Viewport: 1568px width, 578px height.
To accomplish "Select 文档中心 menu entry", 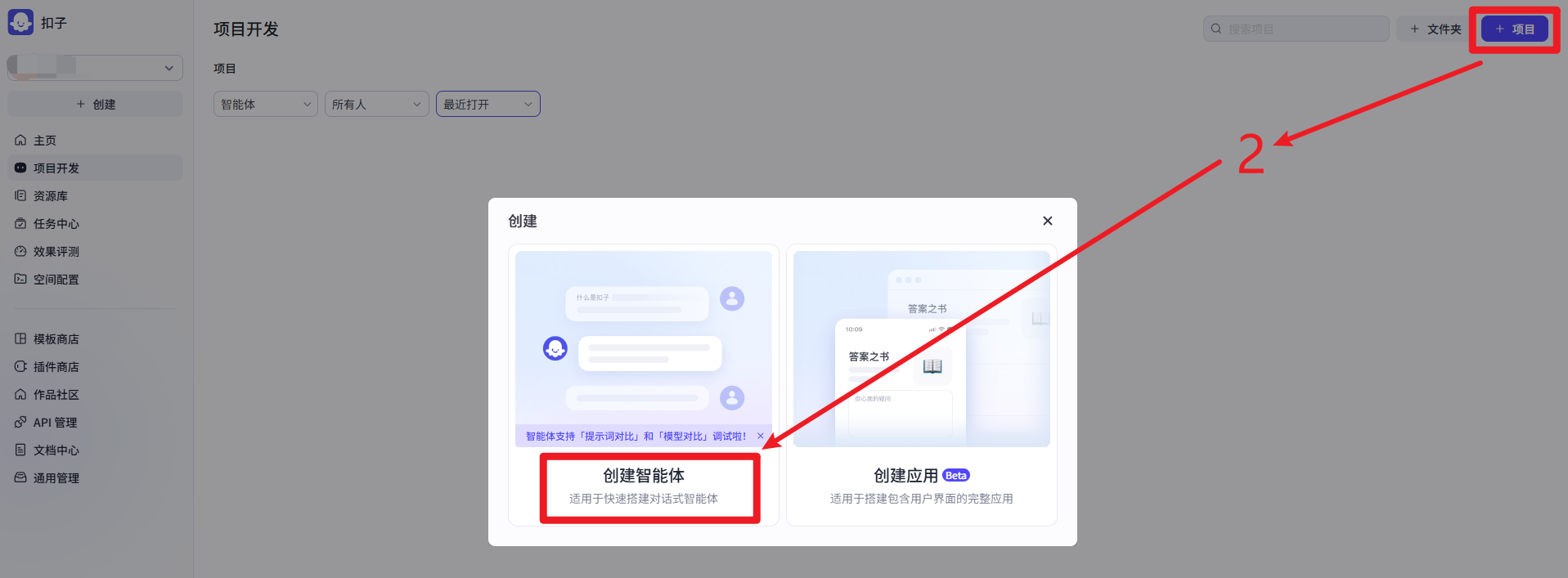I will (x=95, y=450).
